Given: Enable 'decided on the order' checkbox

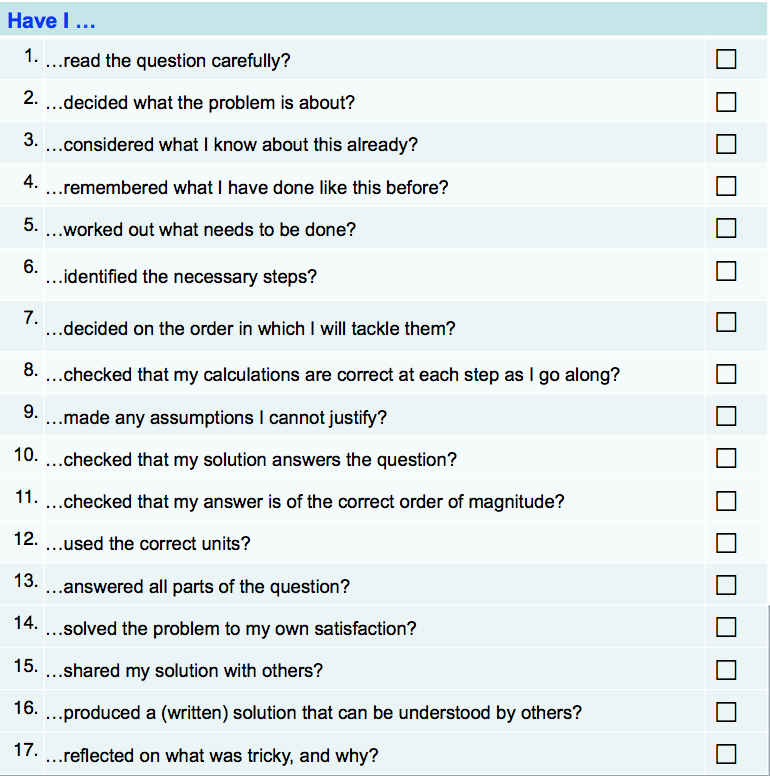Looking at the screenshot, I should [x=726, y=322].
